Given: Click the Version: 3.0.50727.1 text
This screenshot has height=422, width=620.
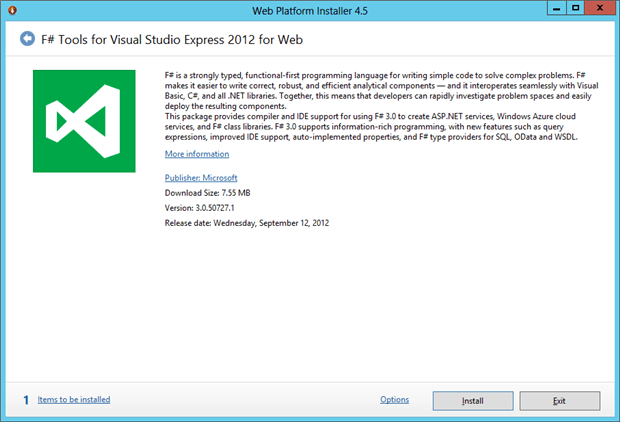Looking at the screenshot, I should [x=199, y=208].
